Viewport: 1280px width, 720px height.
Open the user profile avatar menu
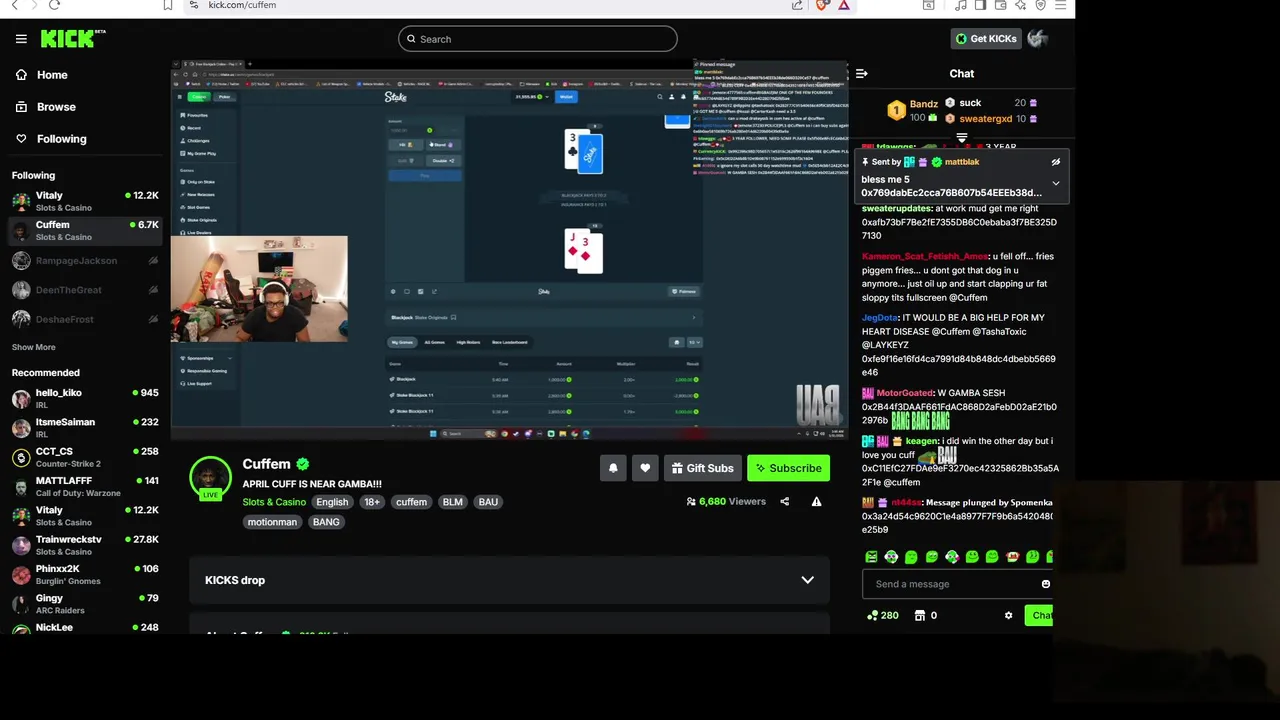tap(1037, 39)
